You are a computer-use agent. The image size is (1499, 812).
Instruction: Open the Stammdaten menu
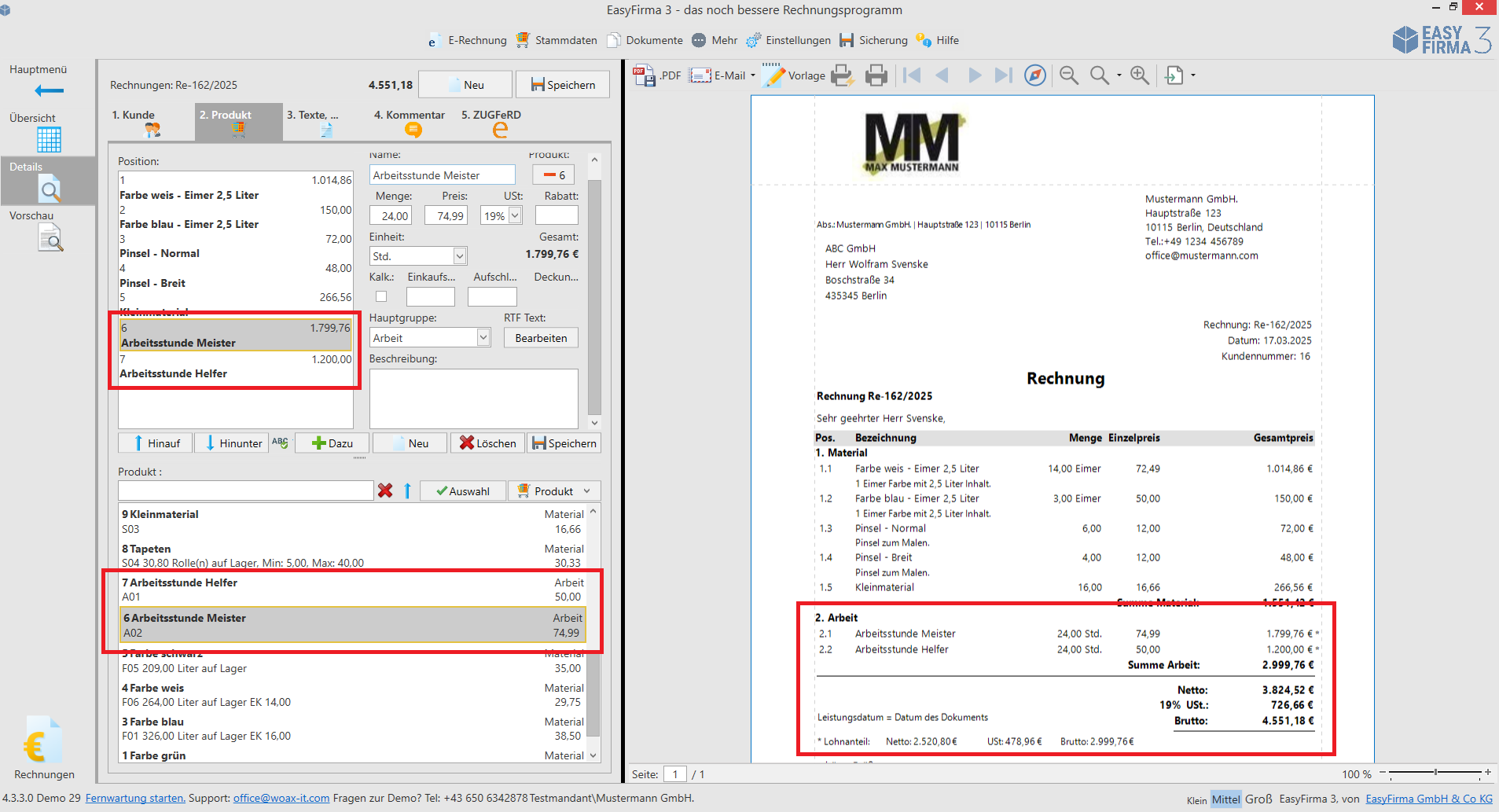point(557,40)
